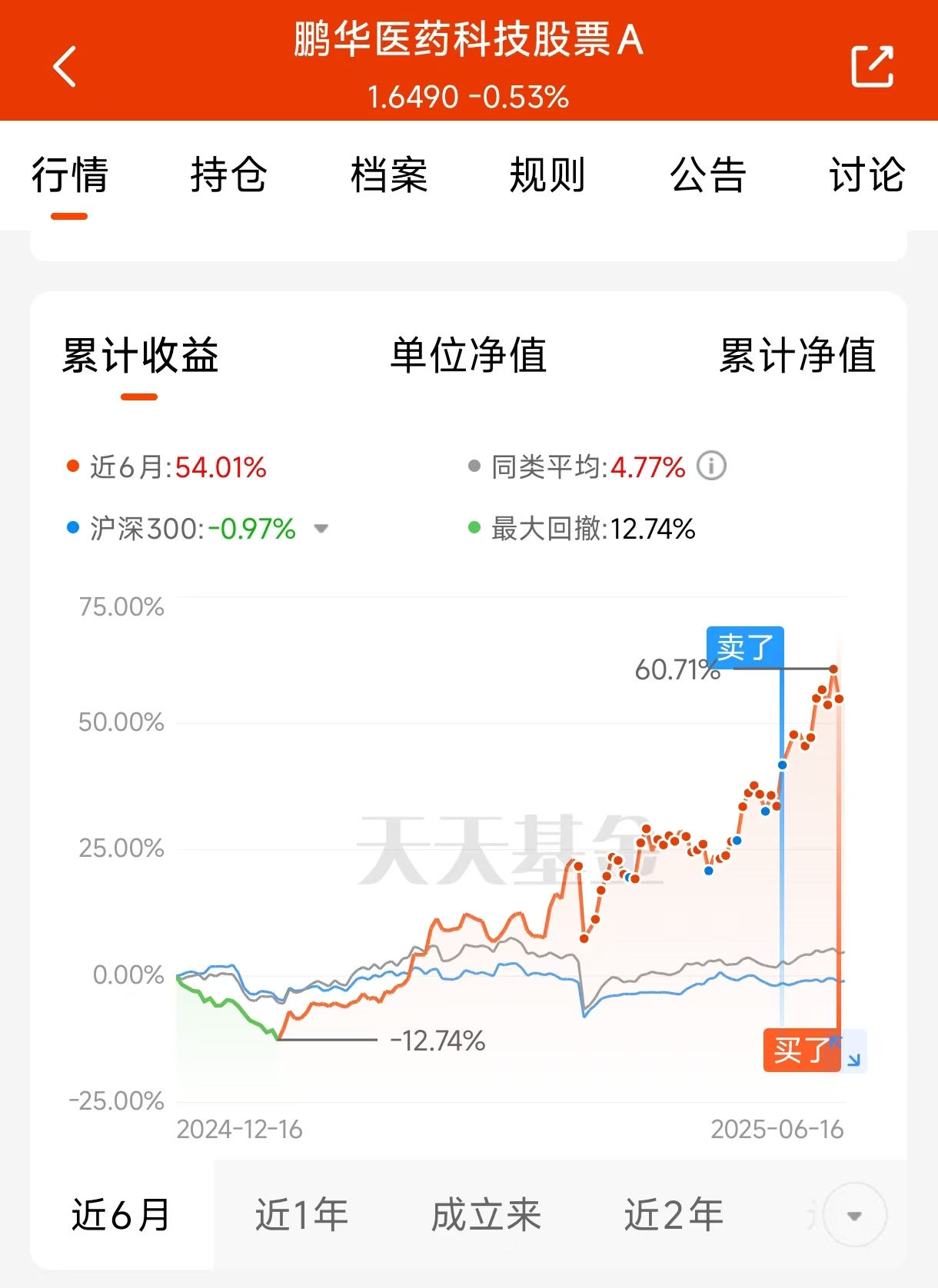
Task: Select 累计净值 chart view
Action: (x=797, y=356)
